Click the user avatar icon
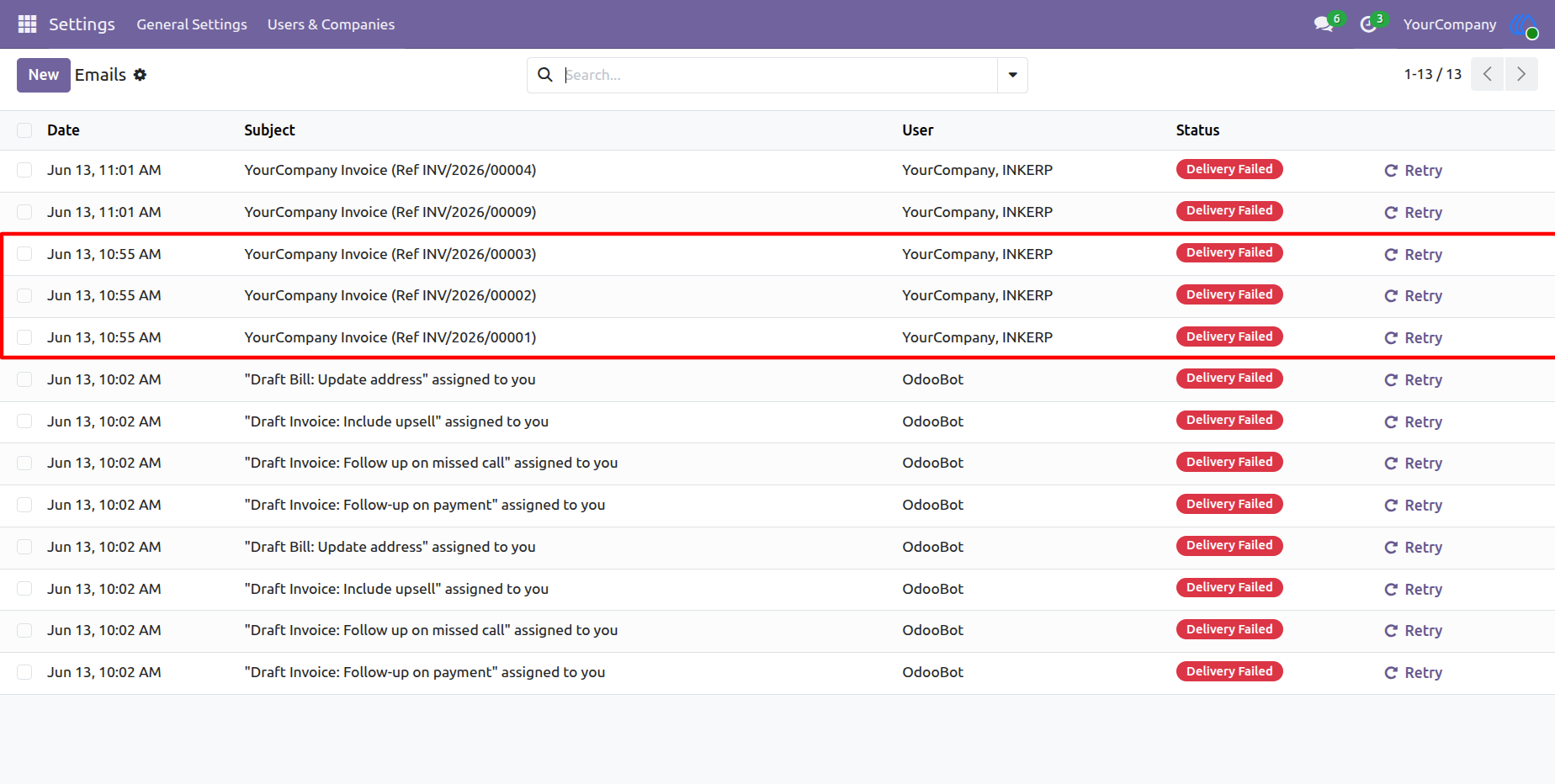 (1523, 25)
